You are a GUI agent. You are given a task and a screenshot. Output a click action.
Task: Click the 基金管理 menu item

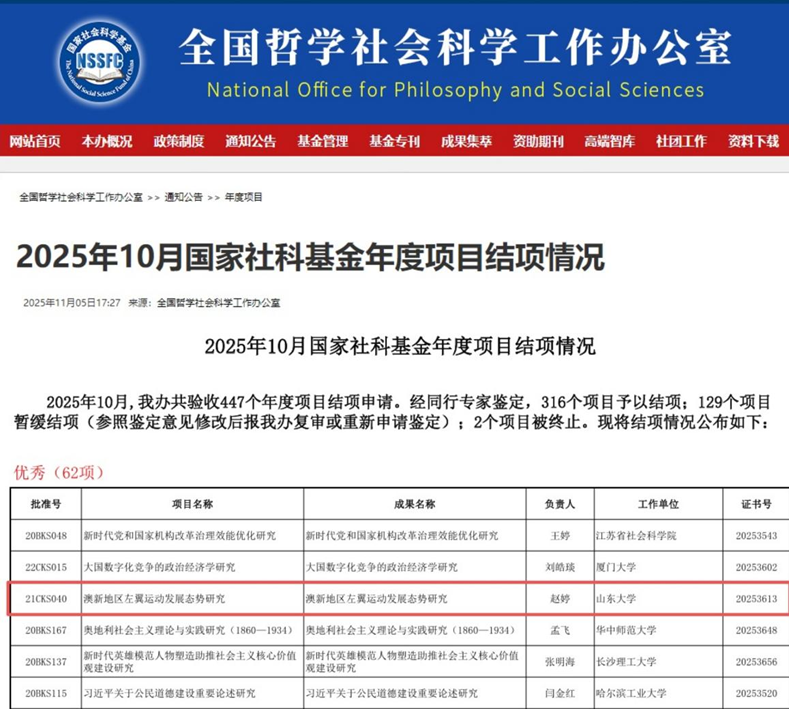pos(322,141)
